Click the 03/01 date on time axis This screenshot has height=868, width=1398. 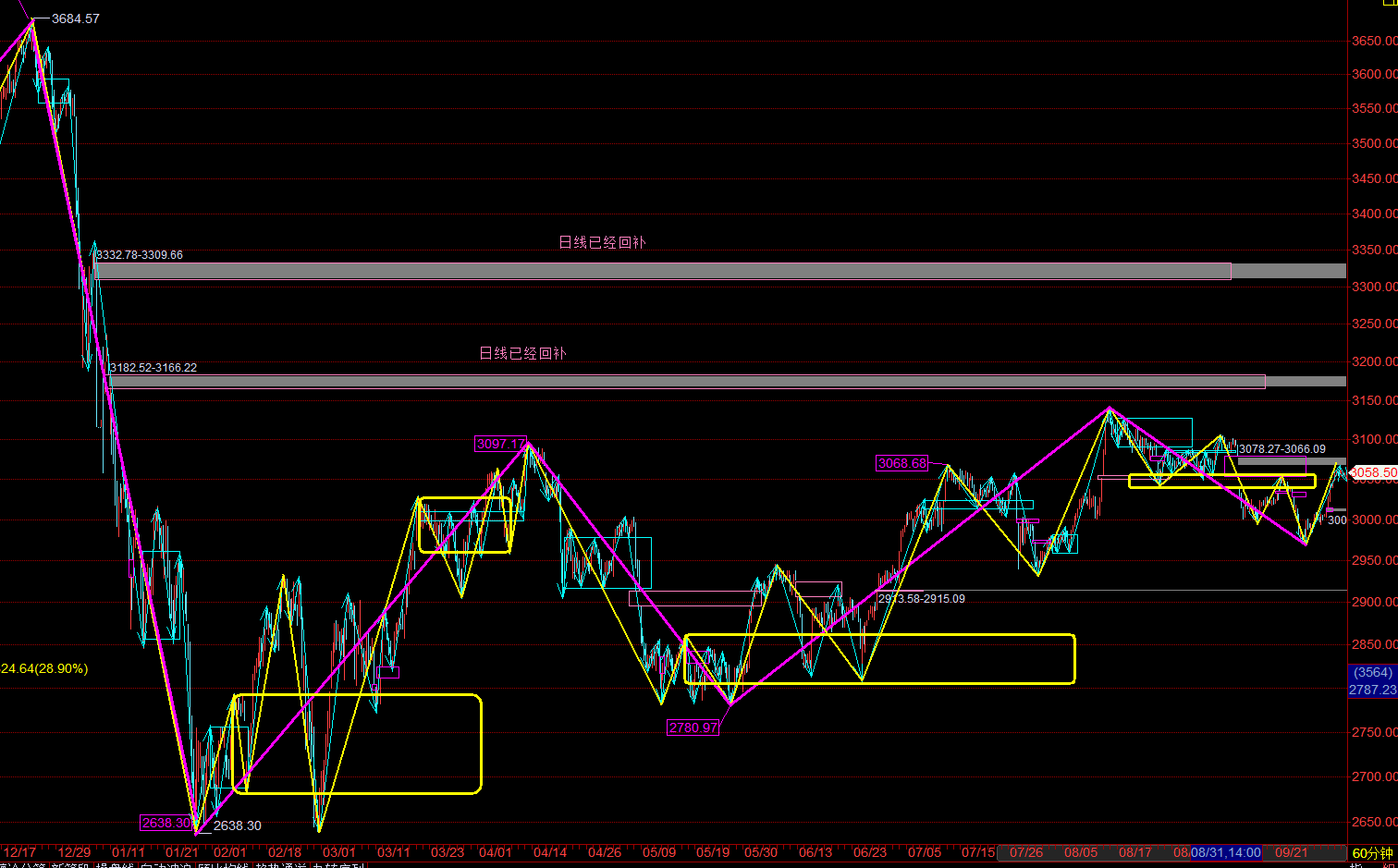pos(339,852)
